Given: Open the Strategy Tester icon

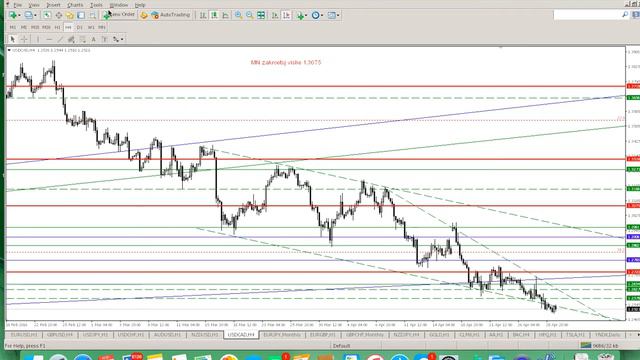Looking at the screenshot, I should [93, 15].
